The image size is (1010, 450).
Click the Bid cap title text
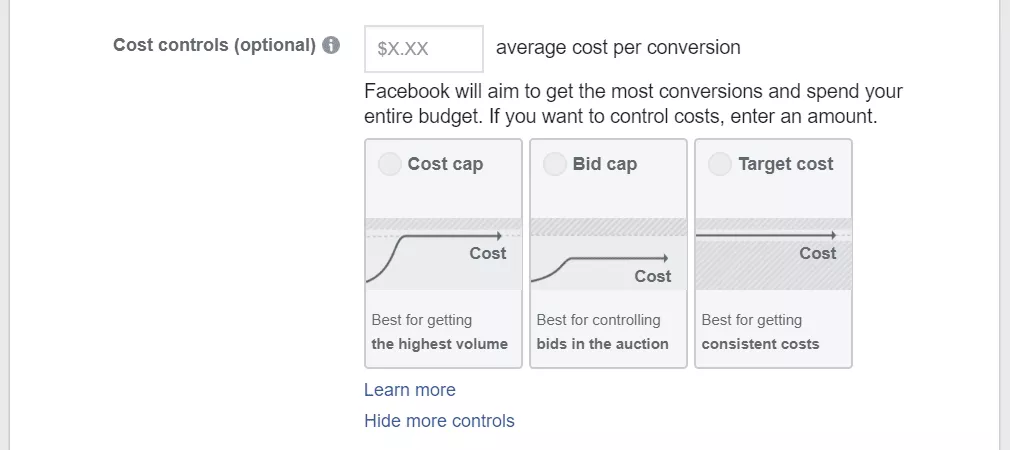[x=604, y=165]
